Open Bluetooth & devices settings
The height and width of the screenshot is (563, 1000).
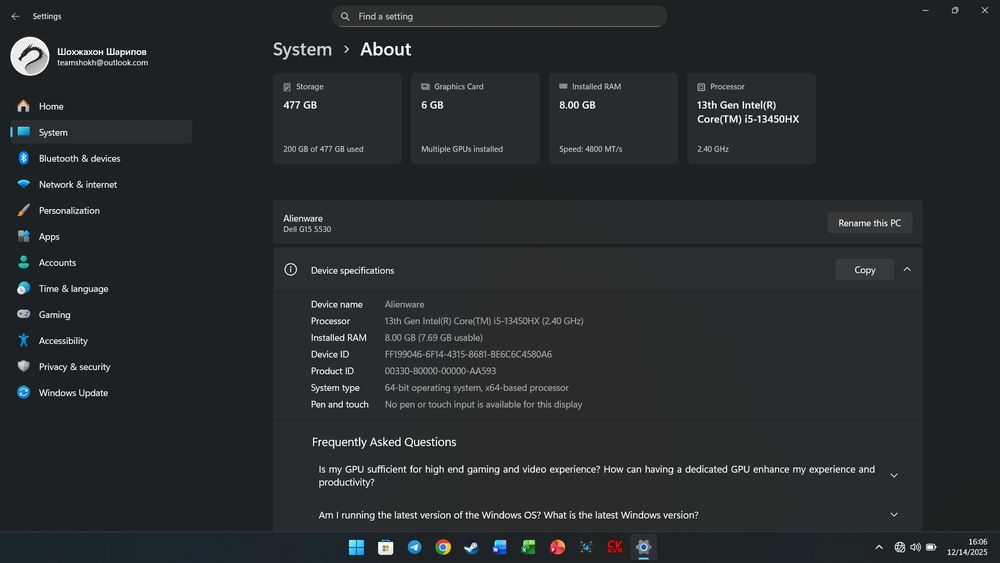coord(101,158)
